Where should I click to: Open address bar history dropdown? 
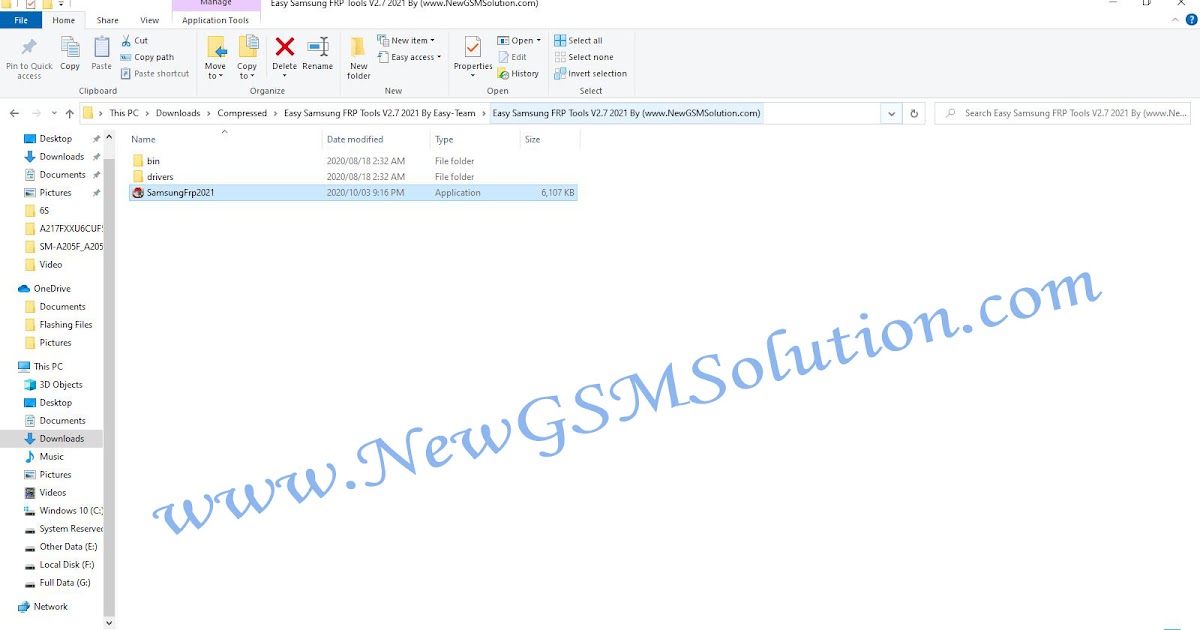892,114
